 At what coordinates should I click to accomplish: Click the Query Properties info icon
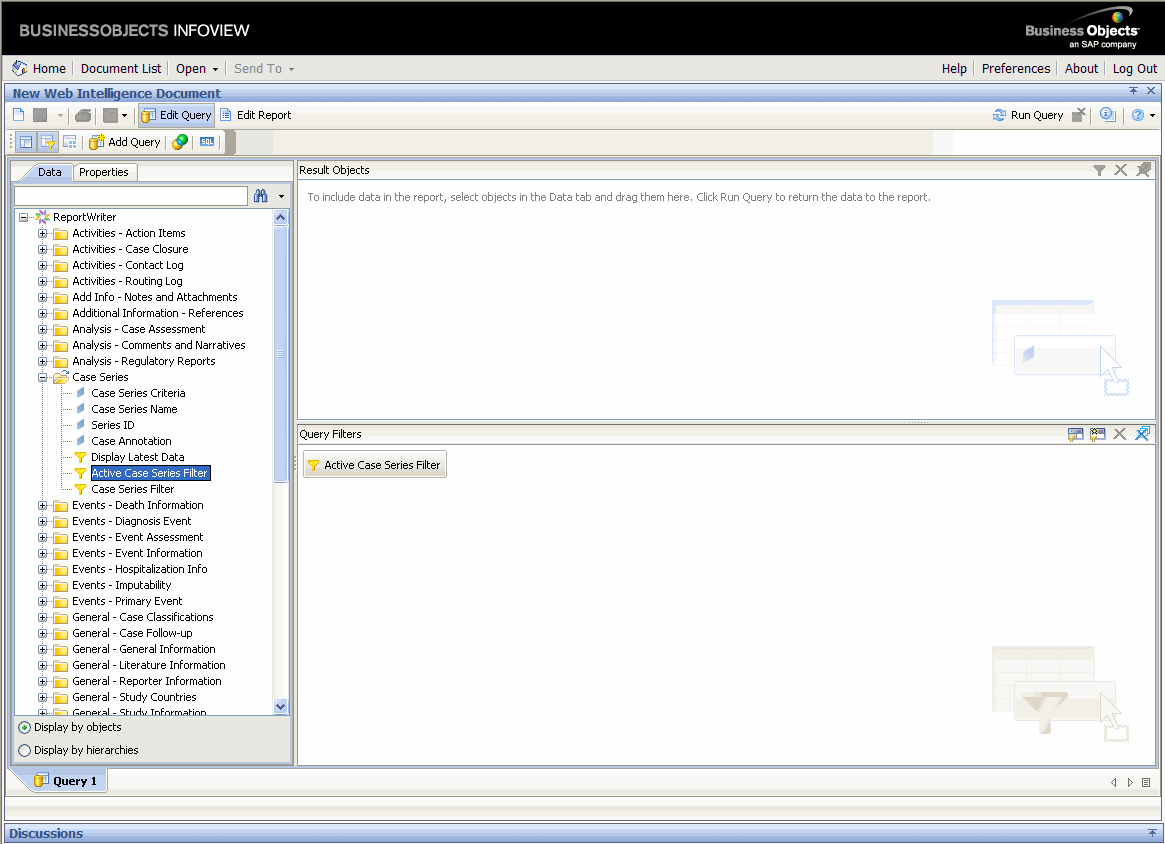point(1108,115)
